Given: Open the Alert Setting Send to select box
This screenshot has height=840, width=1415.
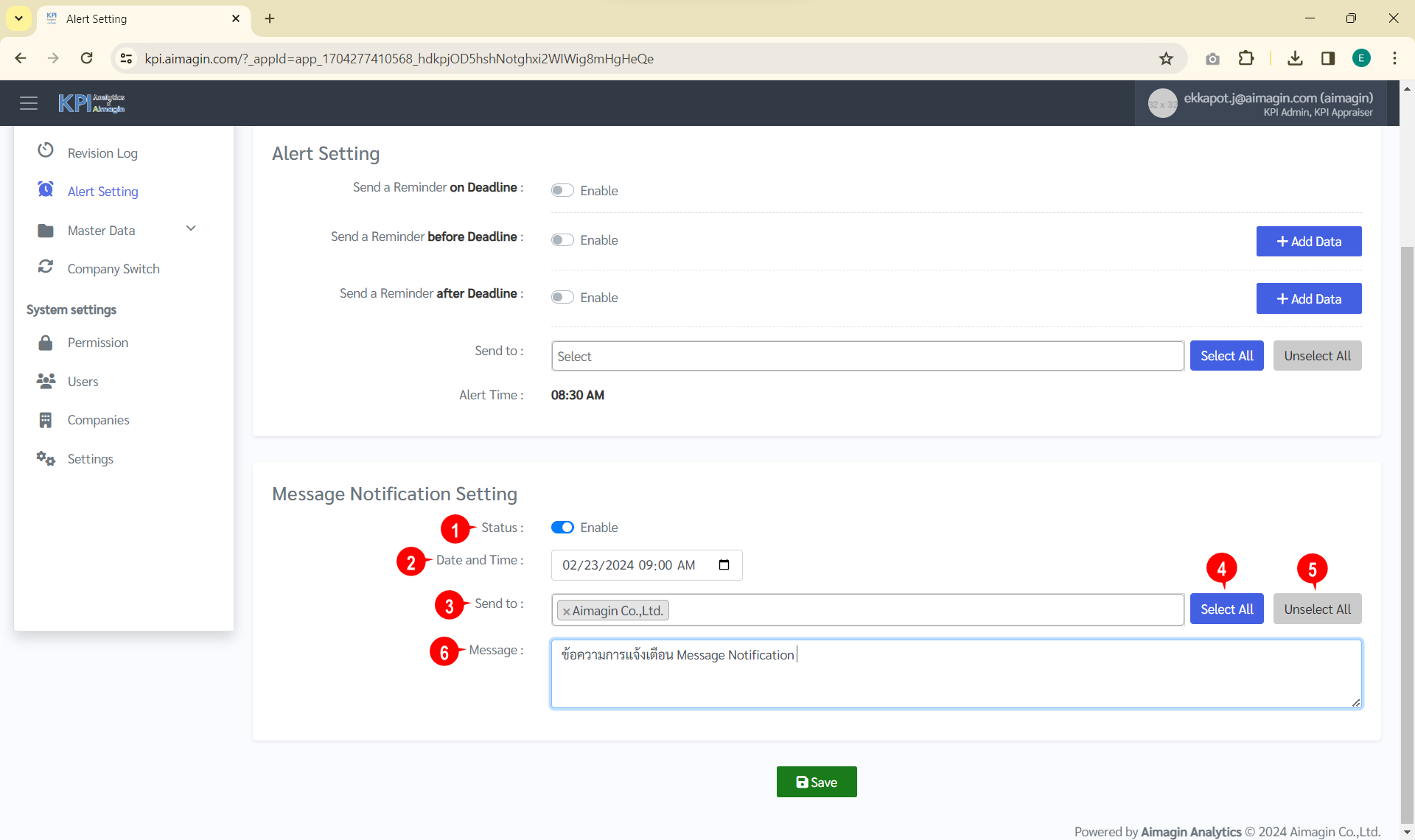Looking at the screenshot, I should tap(867, 356).
